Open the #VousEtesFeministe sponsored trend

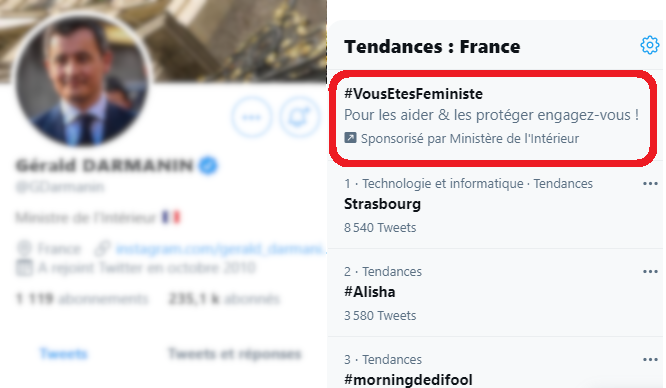click(493, 116)
